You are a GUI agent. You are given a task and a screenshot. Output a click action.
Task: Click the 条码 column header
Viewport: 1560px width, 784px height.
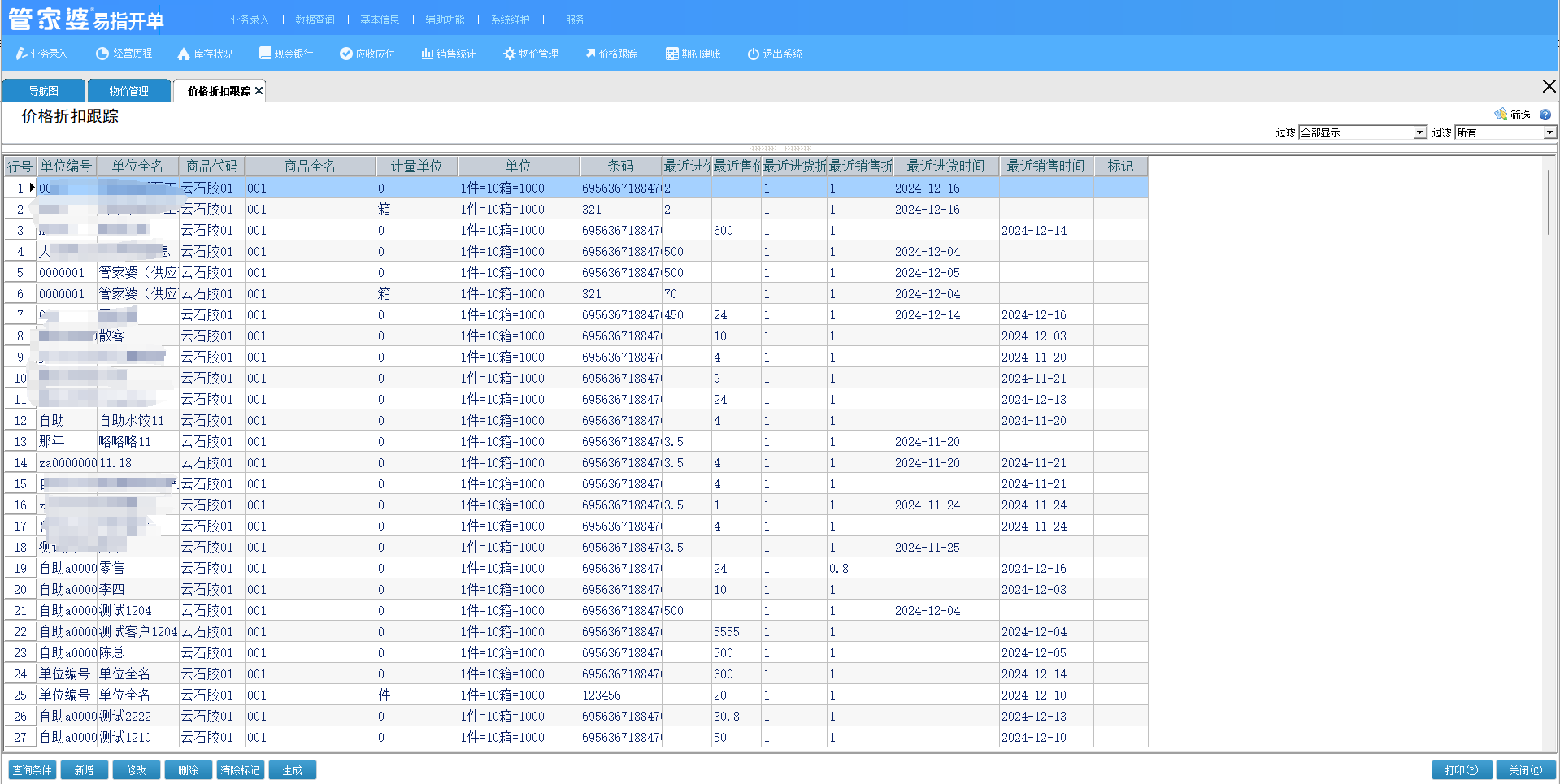click(620, 167)
